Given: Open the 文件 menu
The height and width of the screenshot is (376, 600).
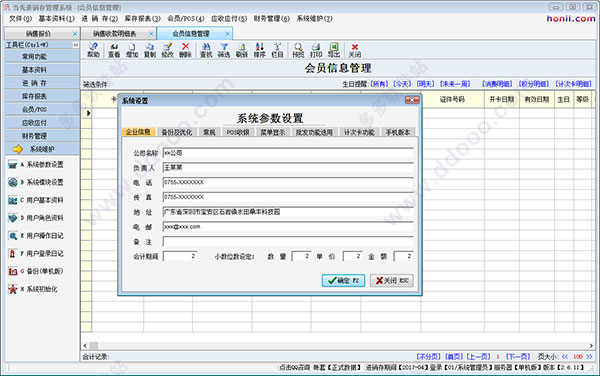Looking at the screenshot, I should click(x=20, y=18).
